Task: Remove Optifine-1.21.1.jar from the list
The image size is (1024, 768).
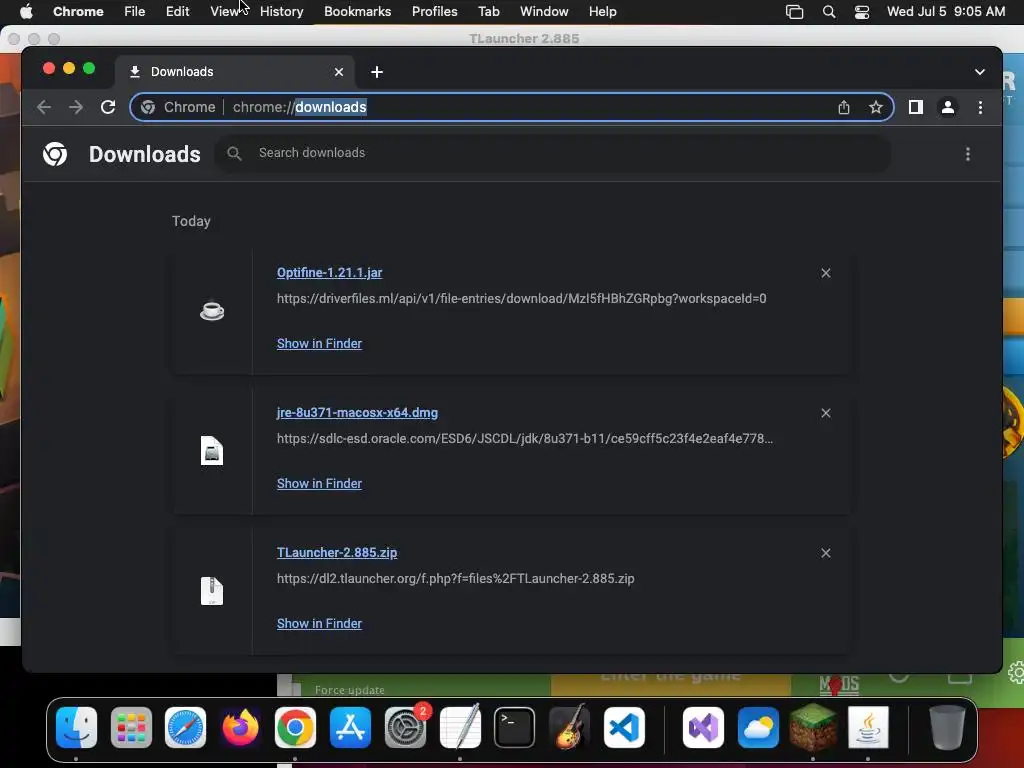Action: pos(825,273)
